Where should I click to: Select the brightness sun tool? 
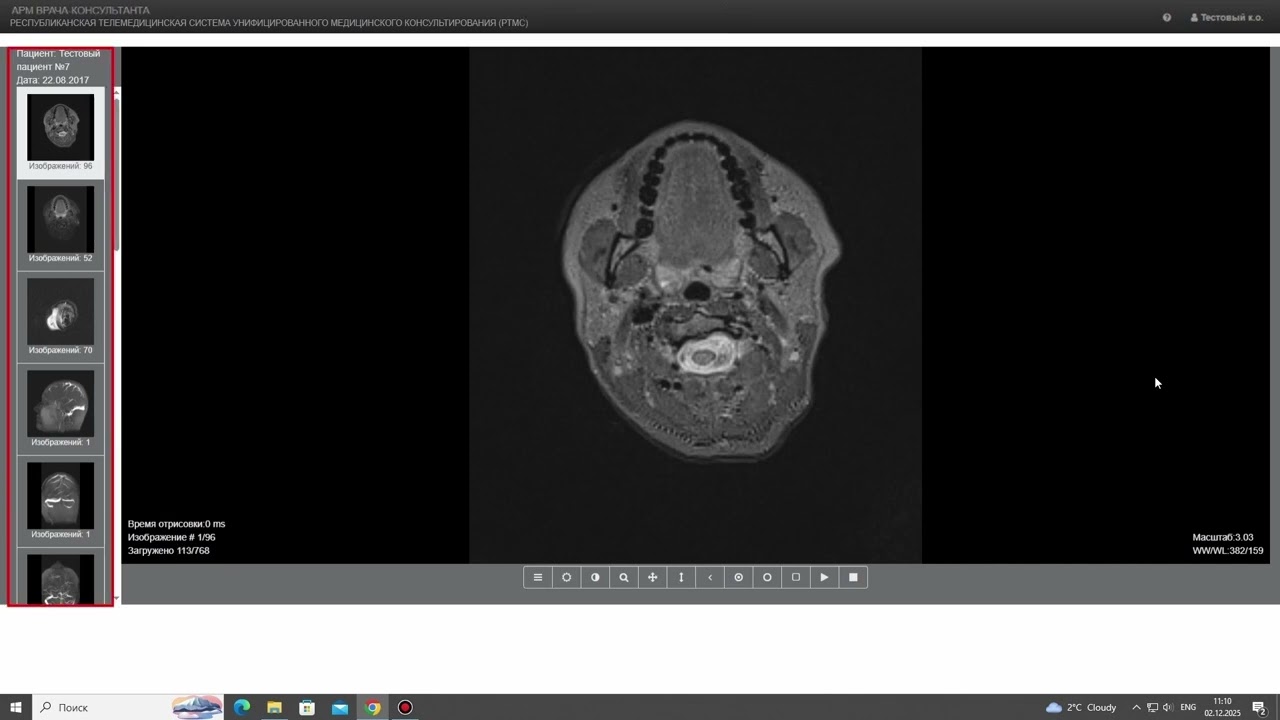tap(566, 577)
